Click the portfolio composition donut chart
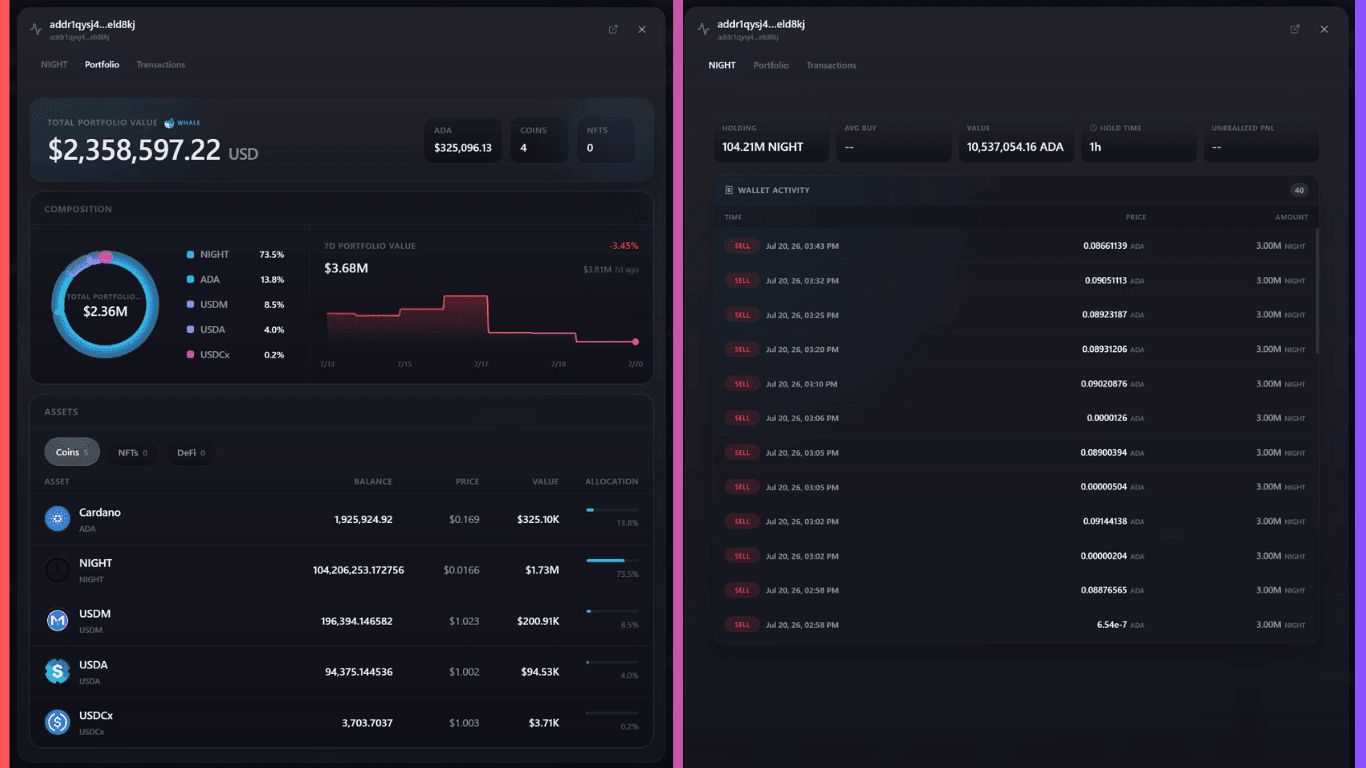This screenshot has height=768, width=1366. pyautogui.click(x=105, y=305)
